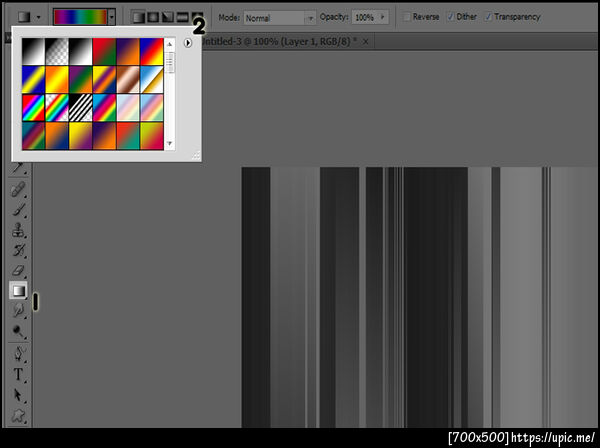Toggle the Transparency checkbox
Viewport: 600px width, 448px height.
click(488, 17)
